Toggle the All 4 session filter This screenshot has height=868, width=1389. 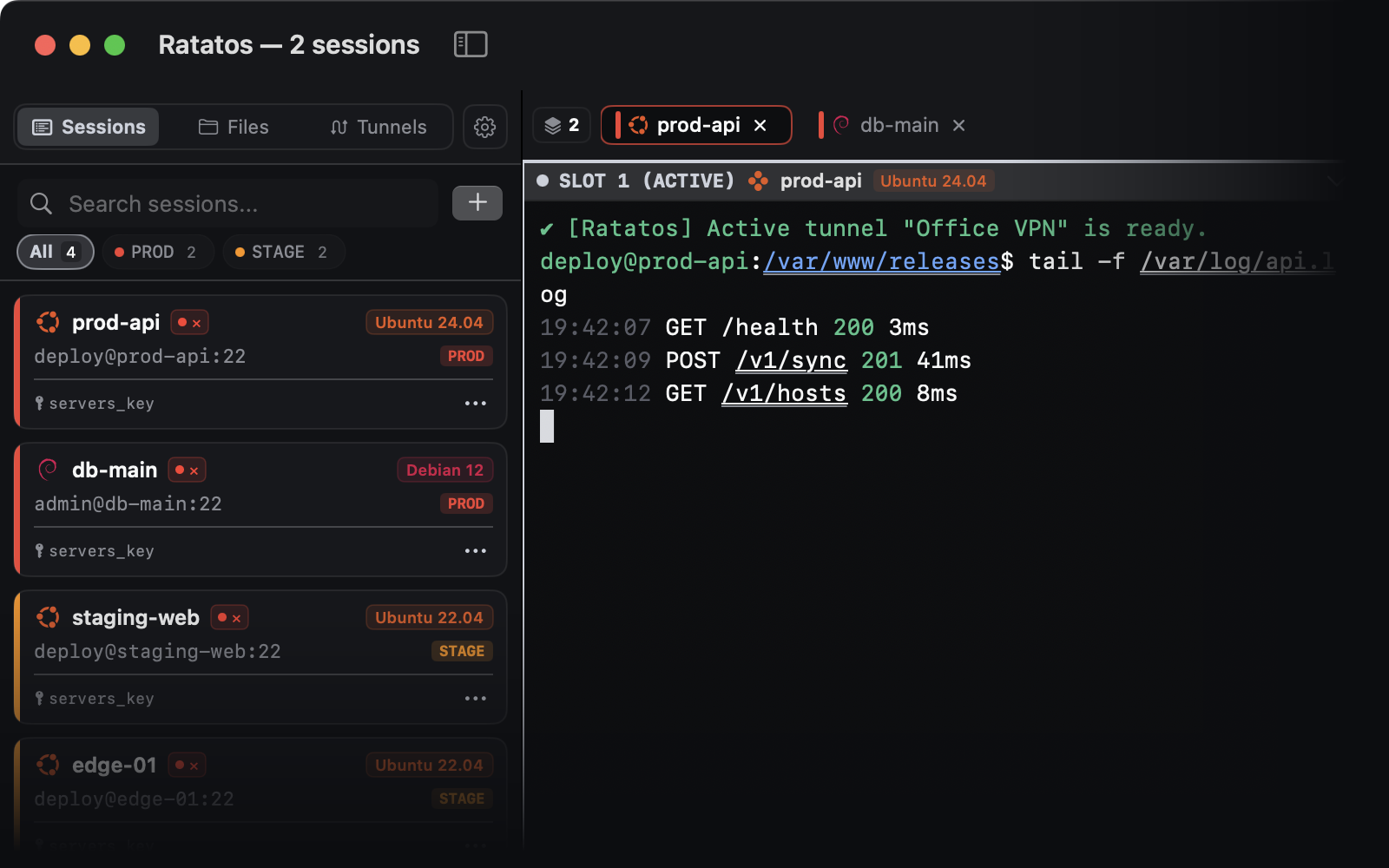tap(56, 253)
